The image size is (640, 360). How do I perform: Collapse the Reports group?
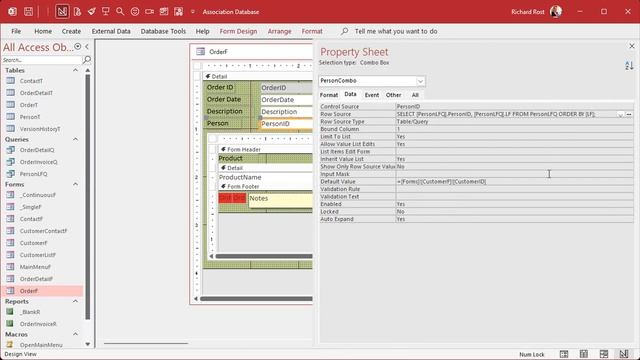tap(75, 301)
